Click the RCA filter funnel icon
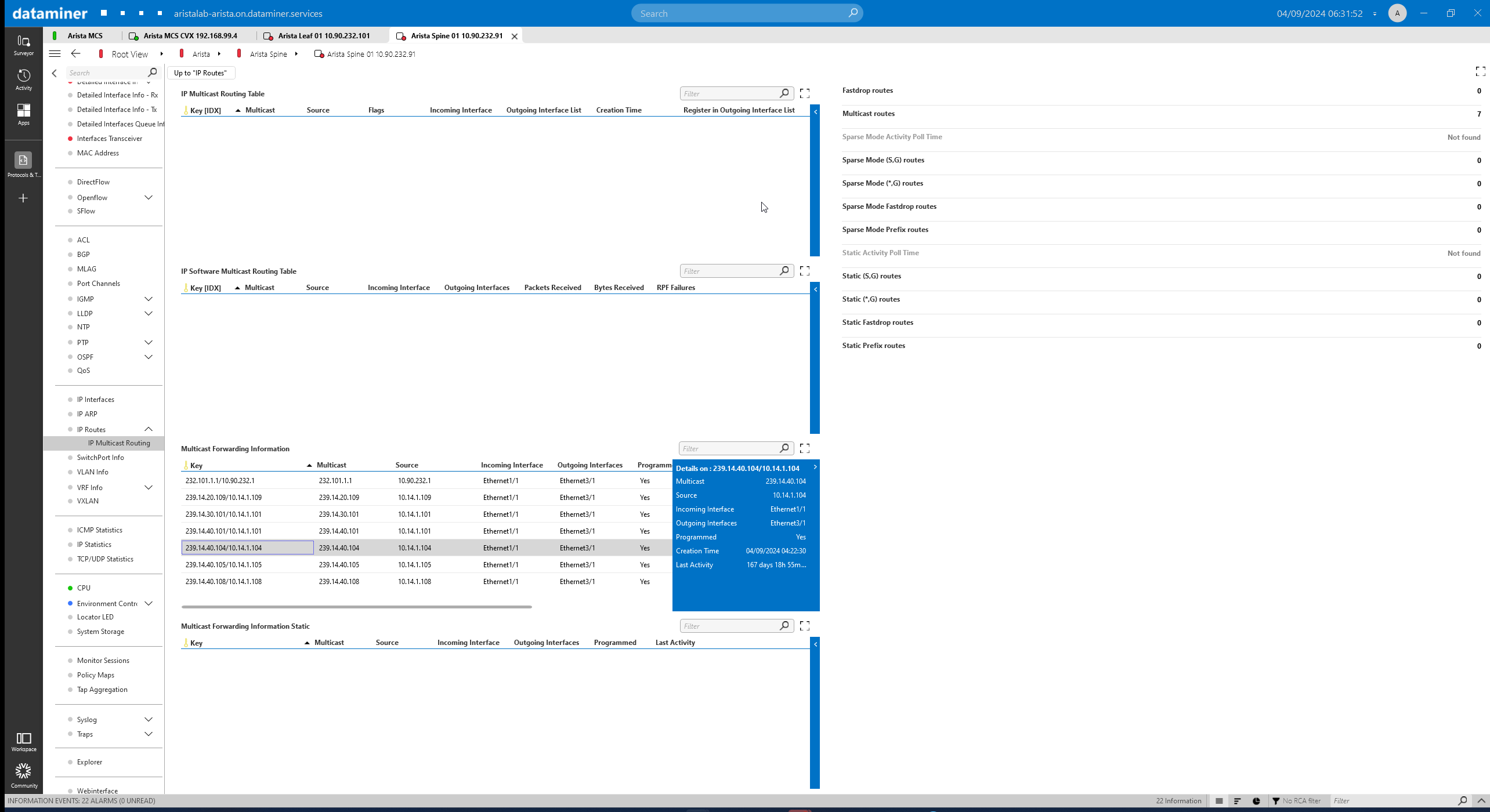The image size is (1490, 812). [x=1276, y=801]
